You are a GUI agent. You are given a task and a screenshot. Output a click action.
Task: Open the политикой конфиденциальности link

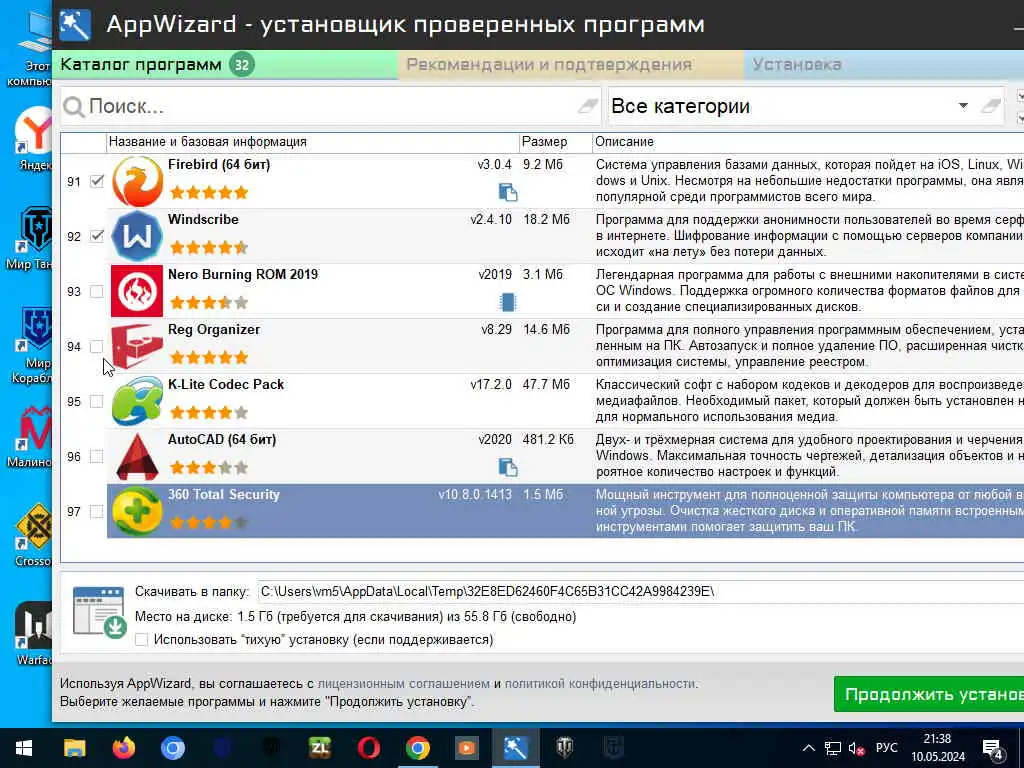pos(600,684)
